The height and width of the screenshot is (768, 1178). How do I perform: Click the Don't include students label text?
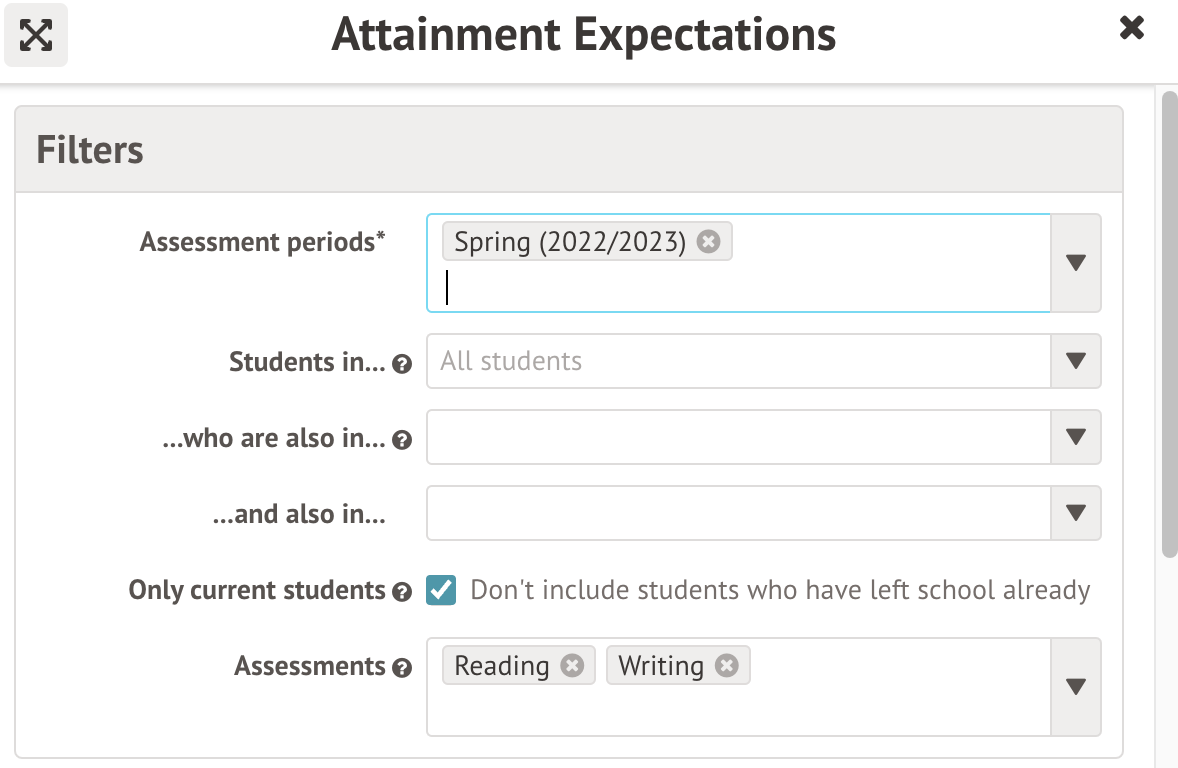(779, 590)
